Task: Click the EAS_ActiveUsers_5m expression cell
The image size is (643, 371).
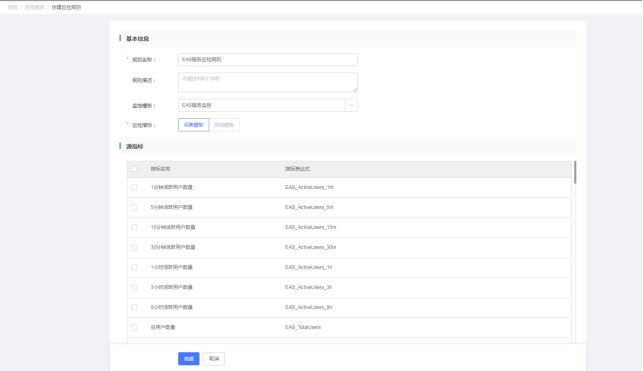Action: pos(310,207)
